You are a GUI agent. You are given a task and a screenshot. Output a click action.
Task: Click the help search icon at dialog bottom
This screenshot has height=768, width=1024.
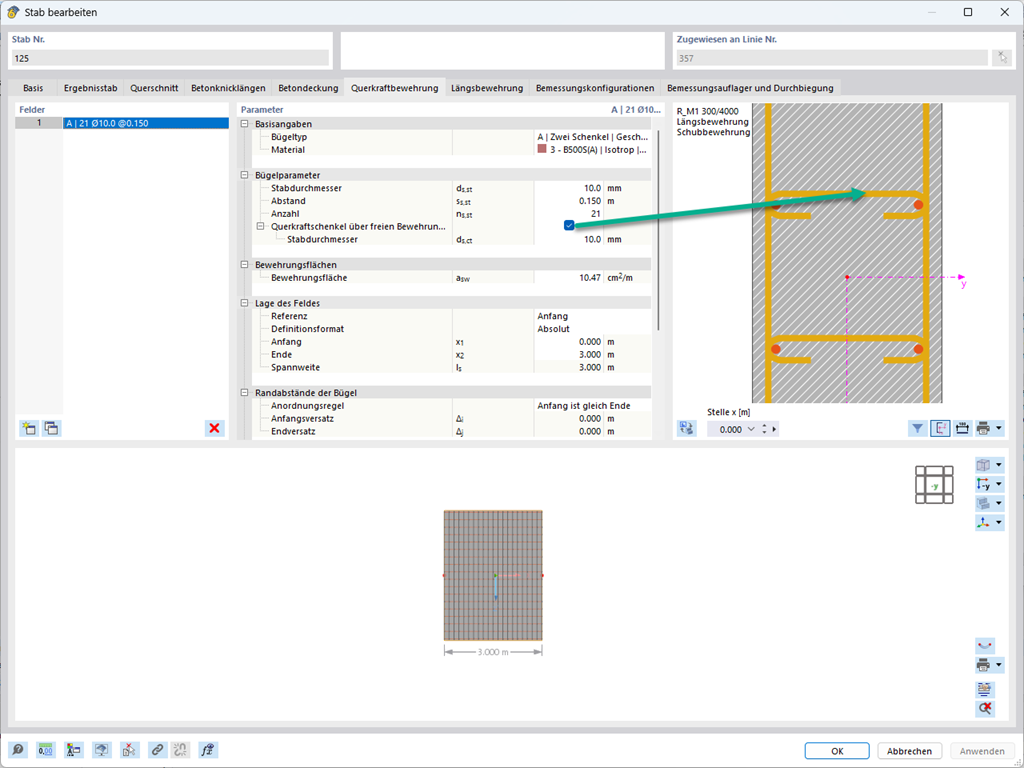tap(18, 750)
